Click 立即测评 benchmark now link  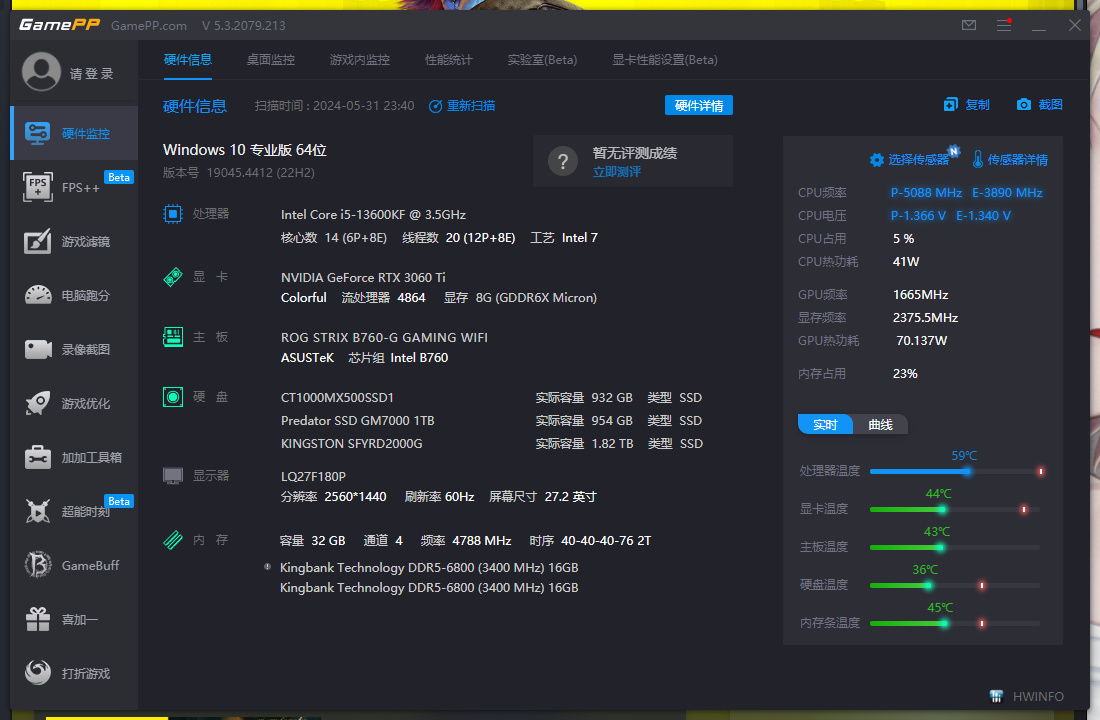(x=617, y=172)
